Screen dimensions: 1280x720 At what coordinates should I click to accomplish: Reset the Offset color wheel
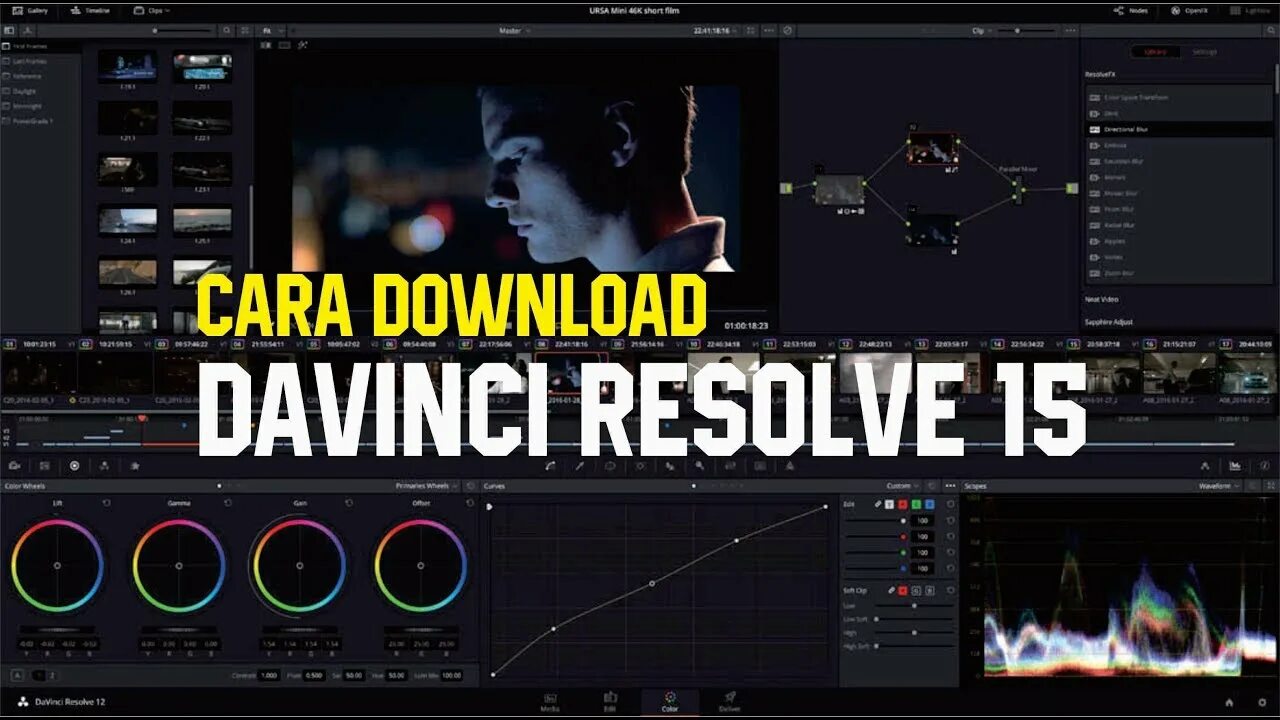(470, 503)
